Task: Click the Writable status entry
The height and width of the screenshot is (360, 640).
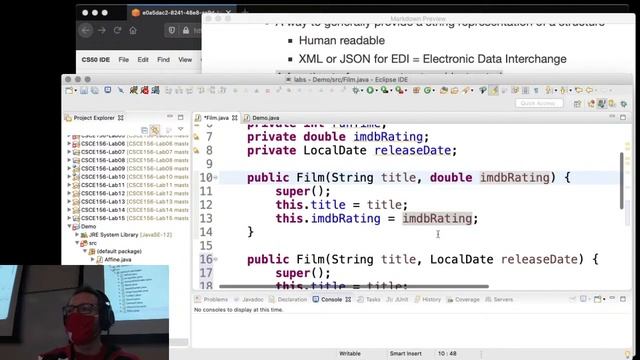Action: click(350, 353)
